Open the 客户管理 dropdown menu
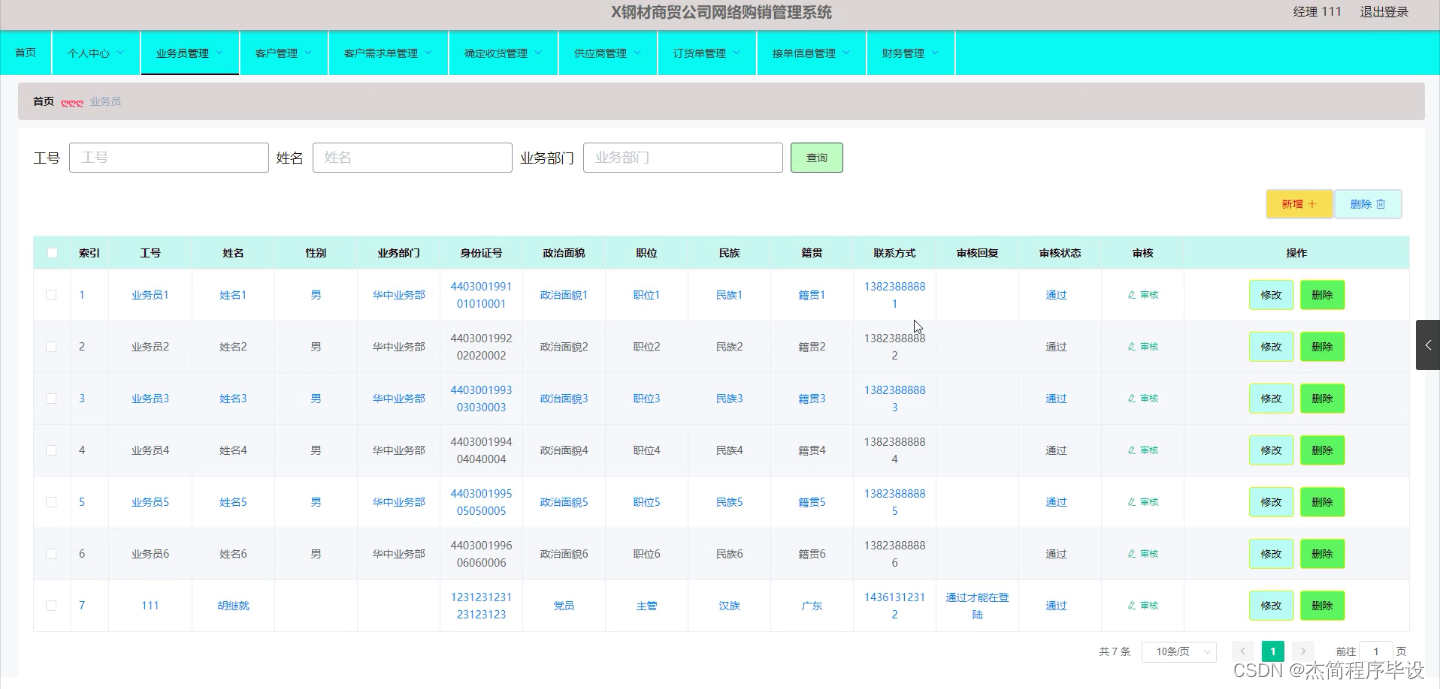Image resolution: width=1440 pixels, height=689 pixels. coord(284,53)
